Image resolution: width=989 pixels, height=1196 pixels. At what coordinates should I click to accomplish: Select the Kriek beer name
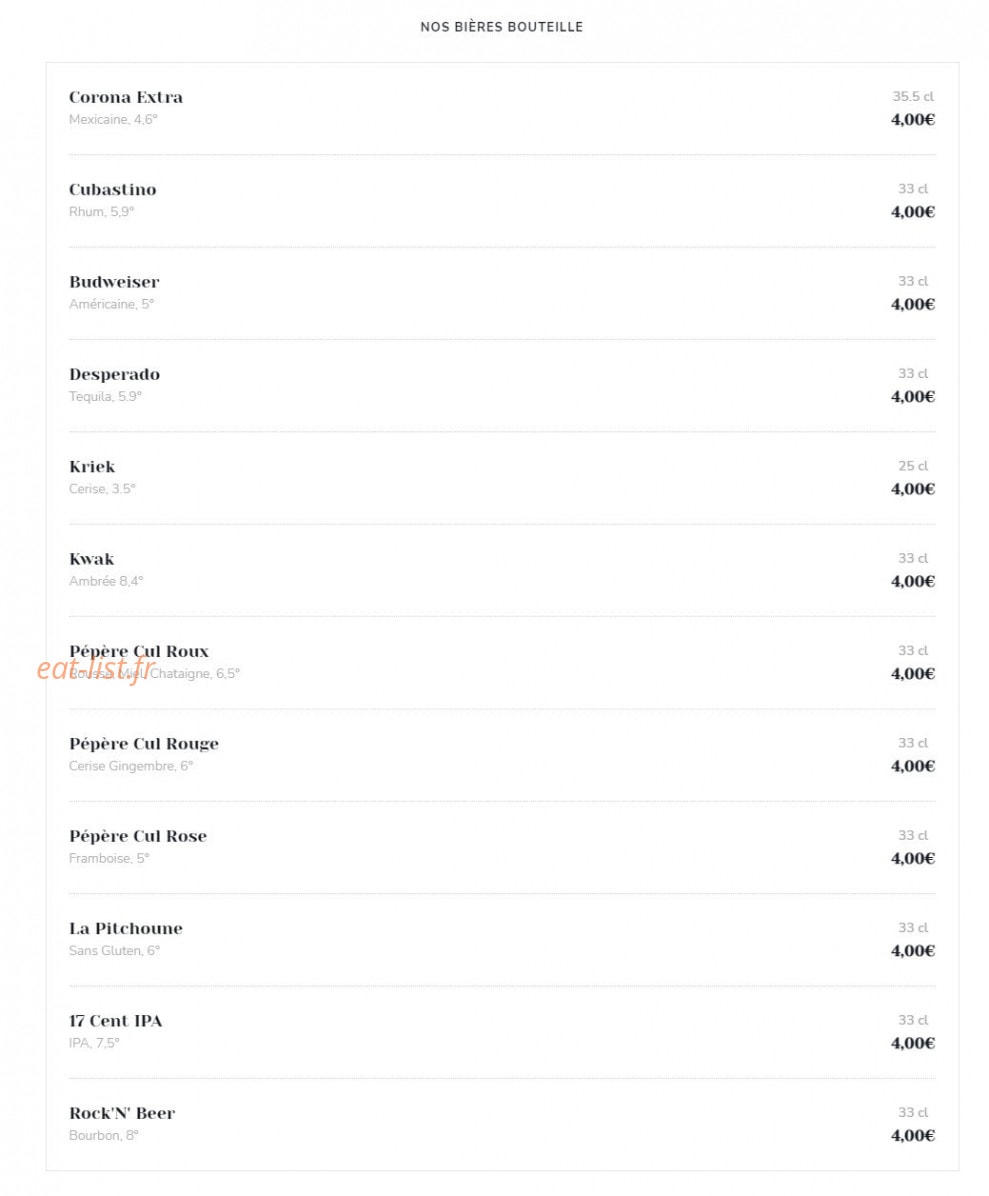(x=92, y=467)
